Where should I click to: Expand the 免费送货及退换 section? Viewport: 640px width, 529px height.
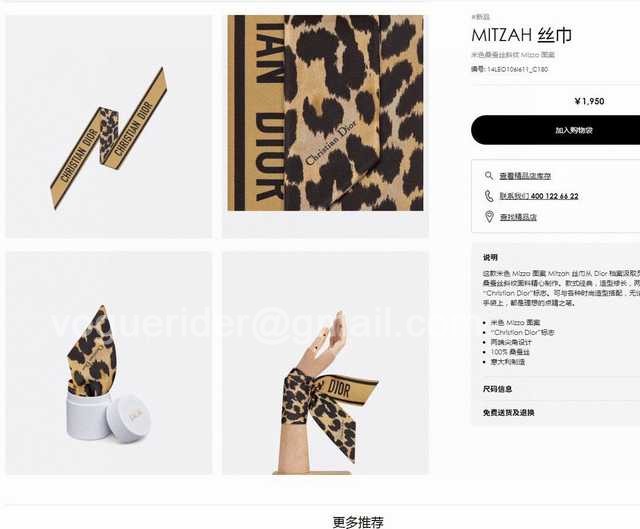click(509, 413)
